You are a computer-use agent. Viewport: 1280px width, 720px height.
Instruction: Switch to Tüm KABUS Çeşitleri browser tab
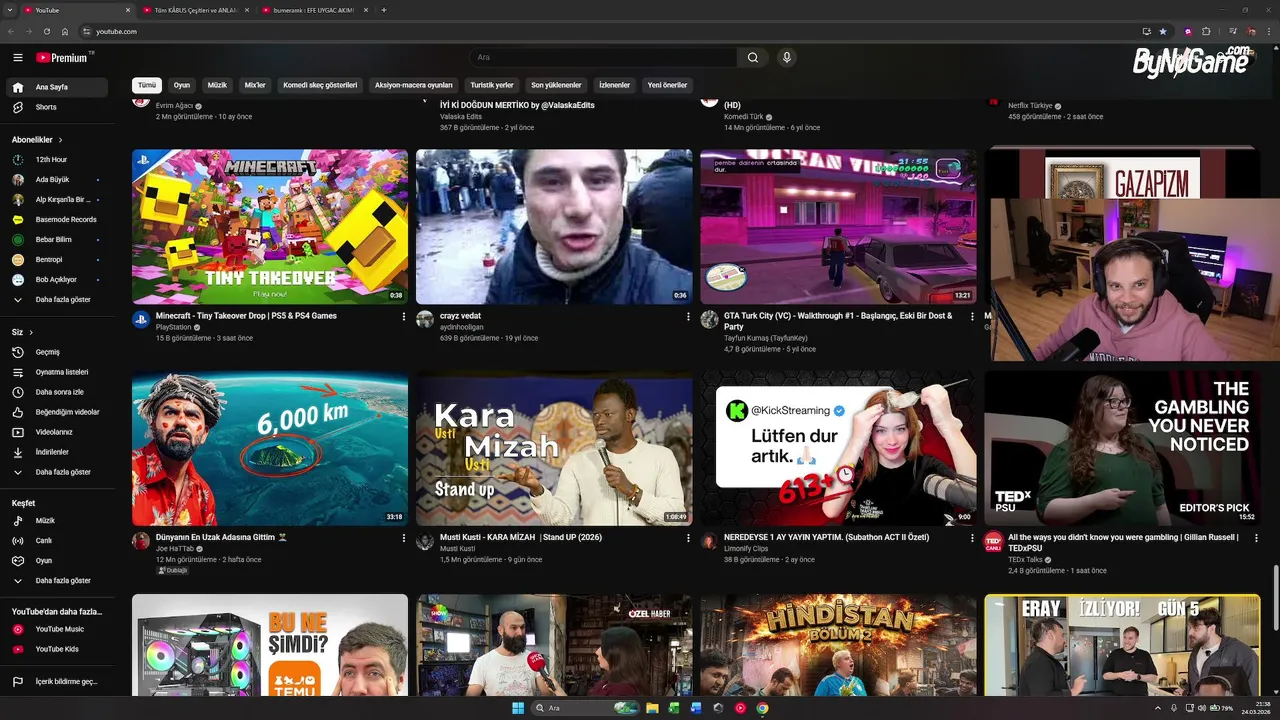click(195, 10)
